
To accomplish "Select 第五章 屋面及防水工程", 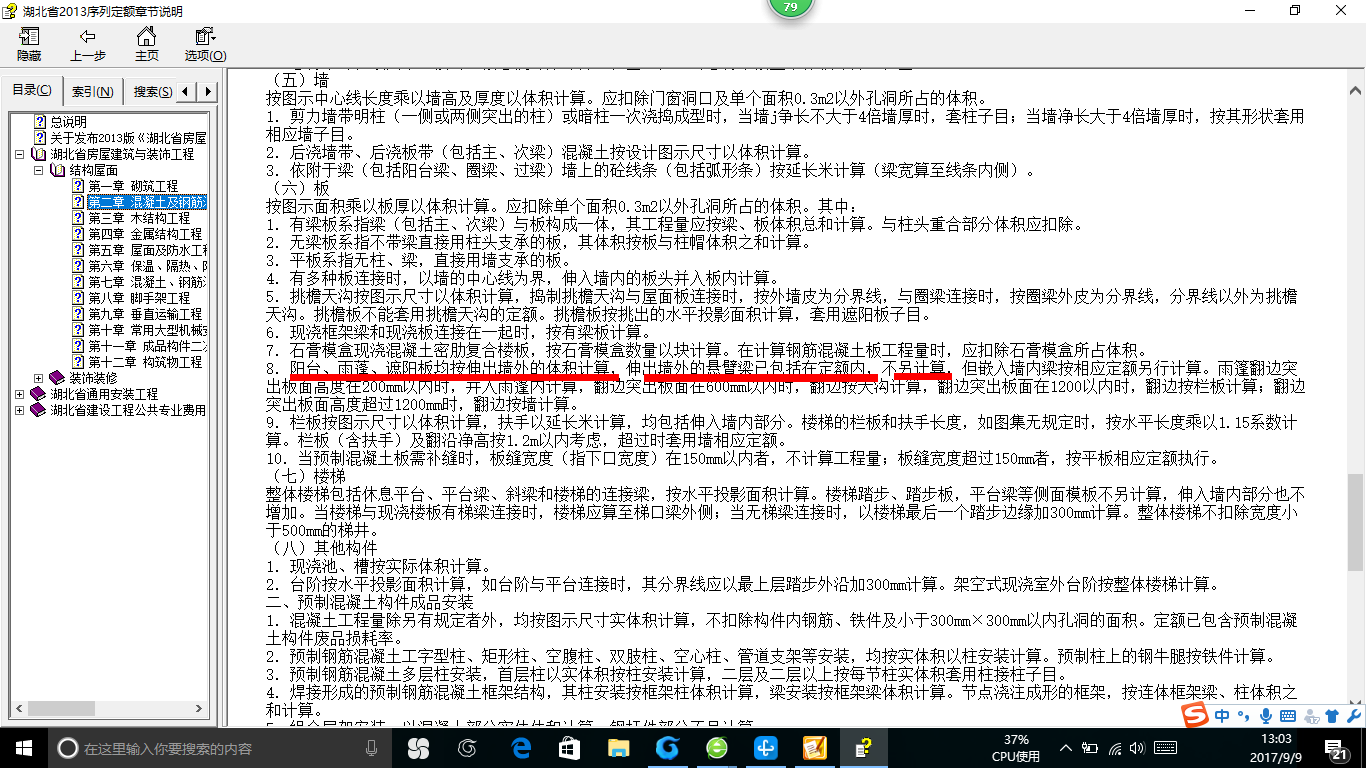I will [x=147, y=250].
